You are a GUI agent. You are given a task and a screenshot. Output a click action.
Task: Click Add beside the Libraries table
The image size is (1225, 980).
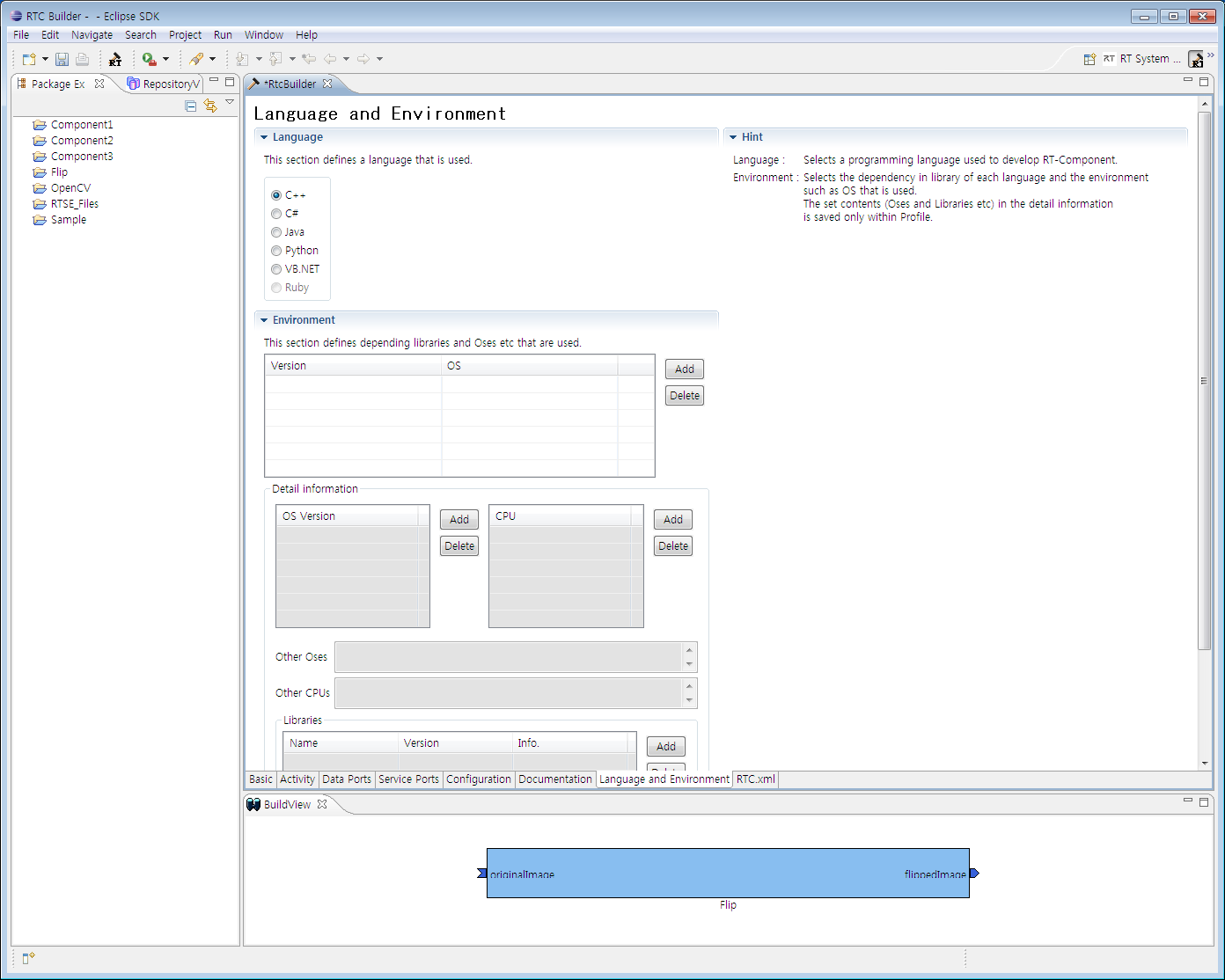pyautogui.click(x=666, y=747)
